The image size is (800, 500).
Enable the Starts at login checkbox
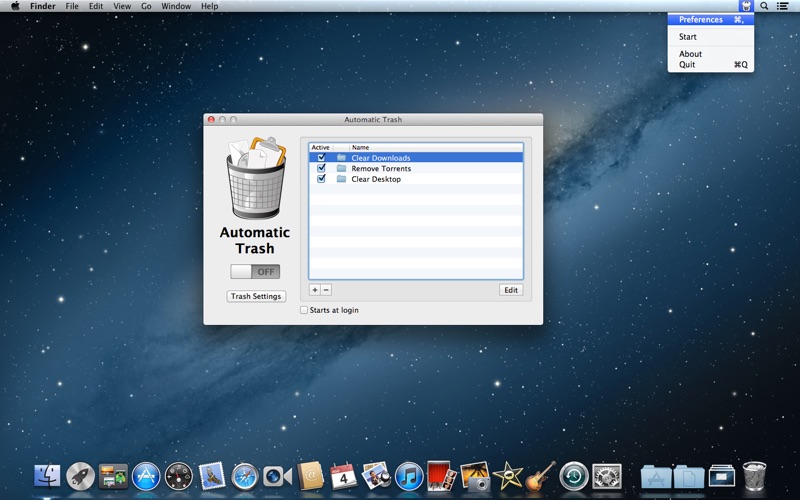click(304, 310)
